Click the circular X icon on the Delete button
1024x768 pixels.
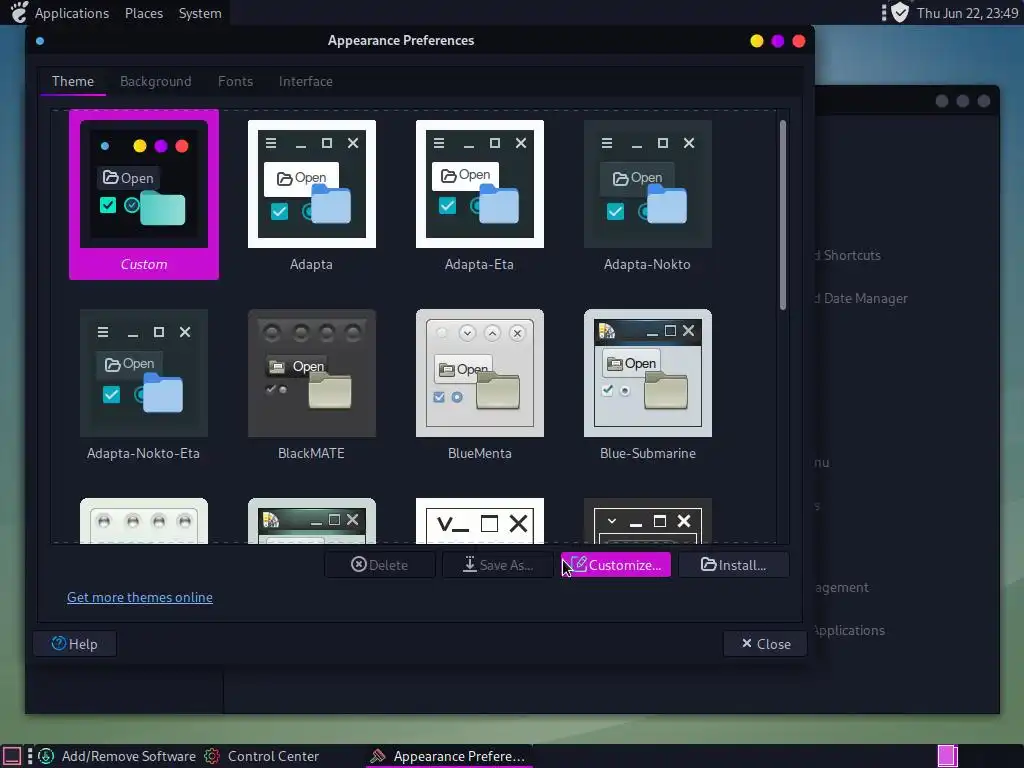359,564
